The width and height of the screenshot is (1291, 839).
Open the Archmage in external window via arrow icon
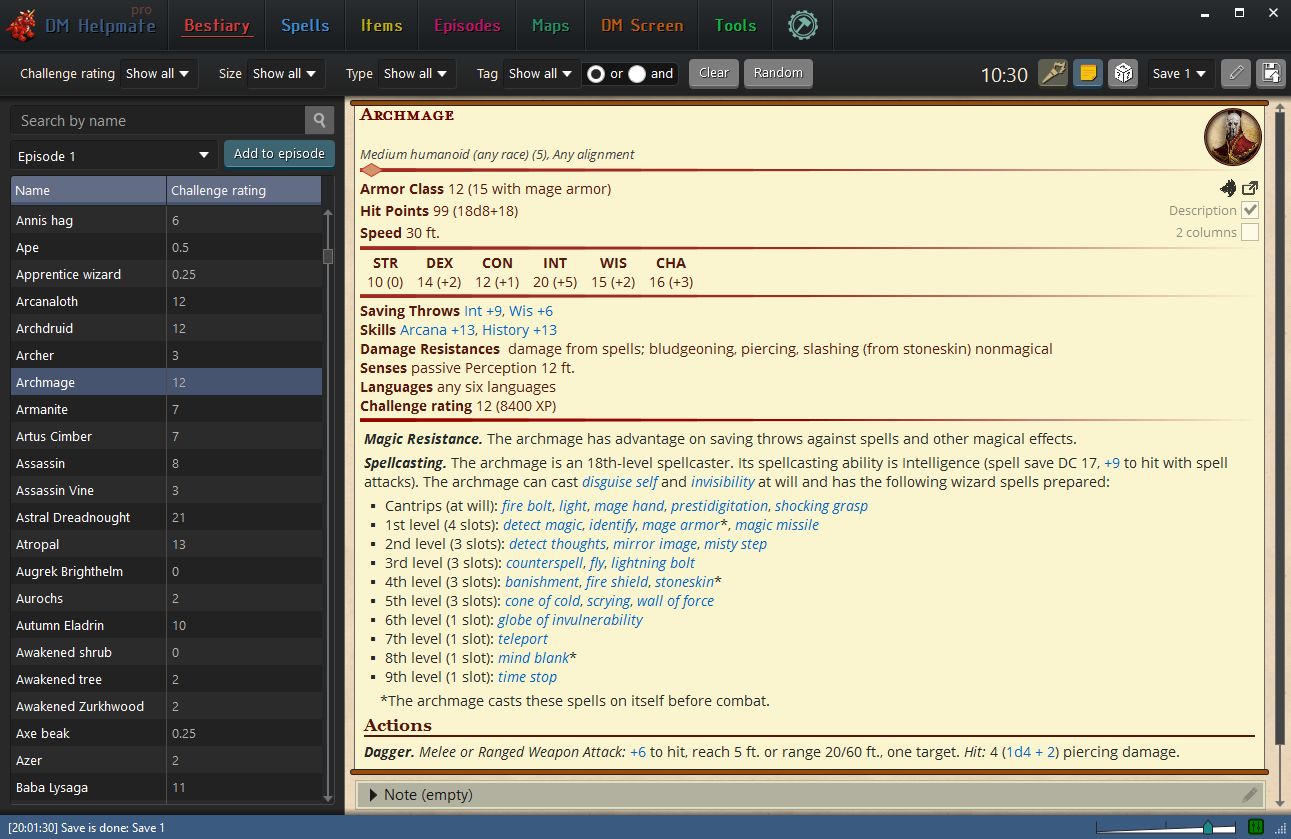click(x=1250, y=187)
